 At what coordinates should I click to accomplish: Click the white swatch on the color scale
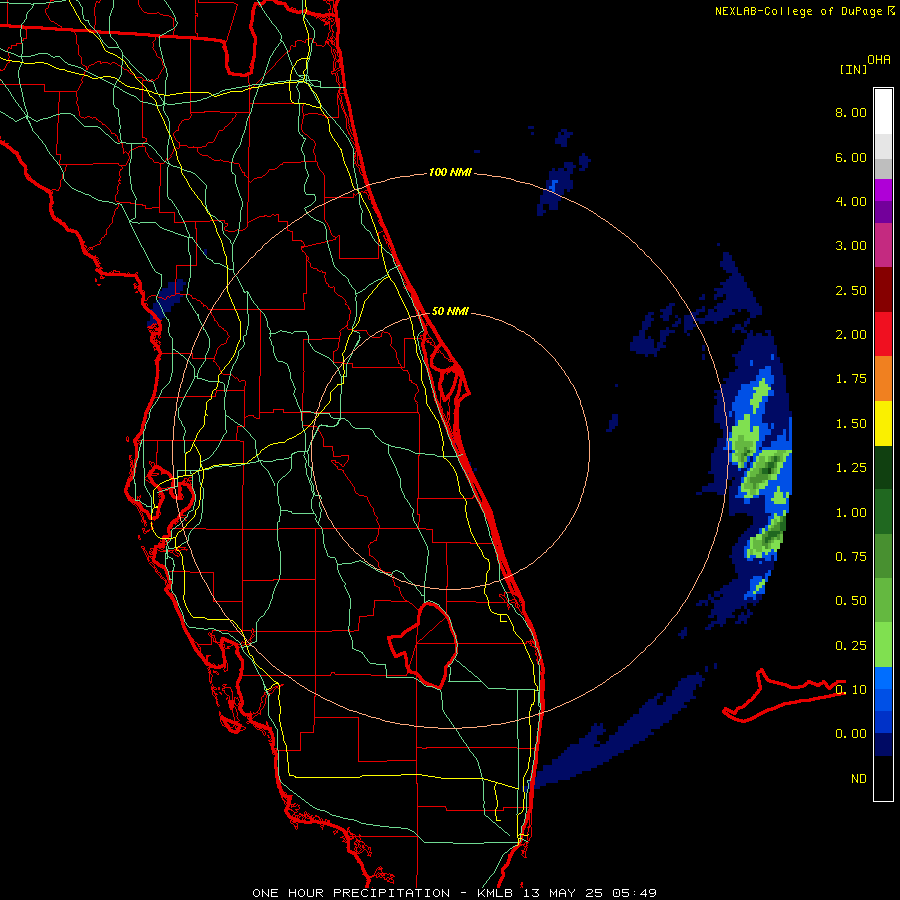coord(883,111)
